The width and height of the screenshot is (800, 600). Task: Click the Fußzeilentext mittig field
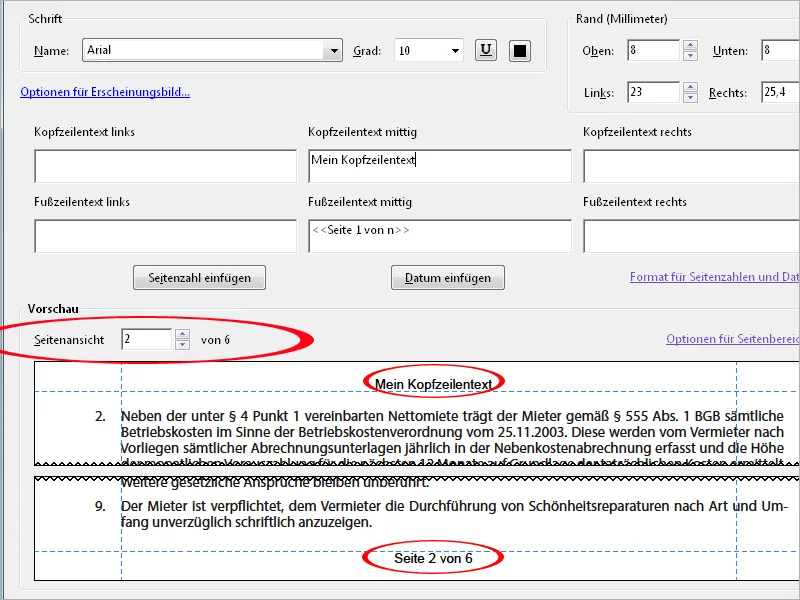[x=440, y=236]
